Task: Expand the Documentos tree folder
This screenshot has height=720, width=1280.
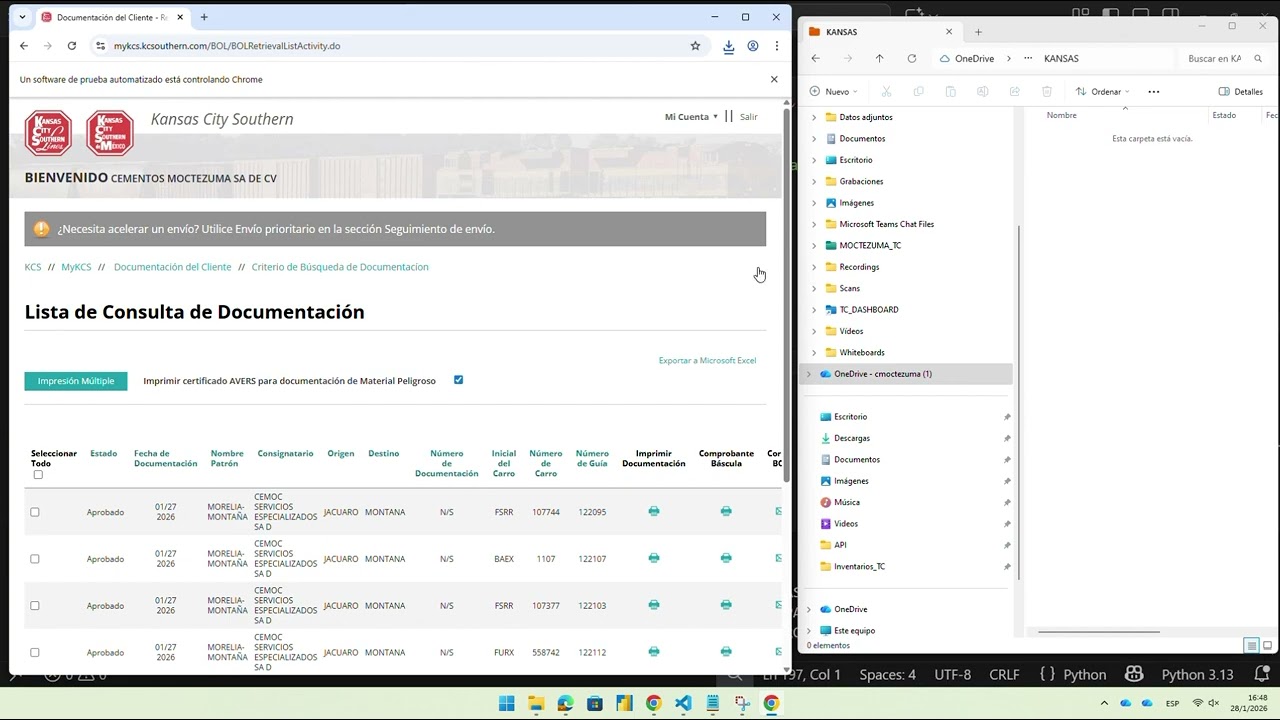Action: click(814, 139)
